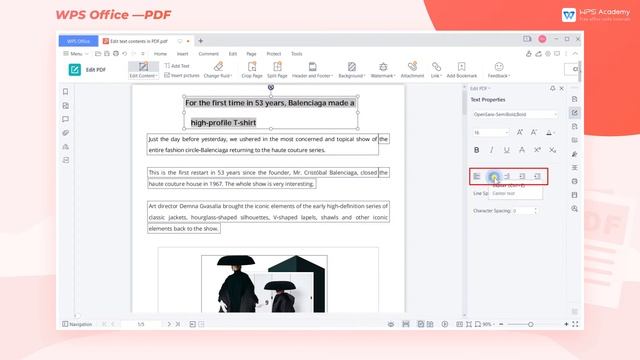
Task: Click the Undo icon in quick access
Action: pyautogui.click(x=124, y=54)
